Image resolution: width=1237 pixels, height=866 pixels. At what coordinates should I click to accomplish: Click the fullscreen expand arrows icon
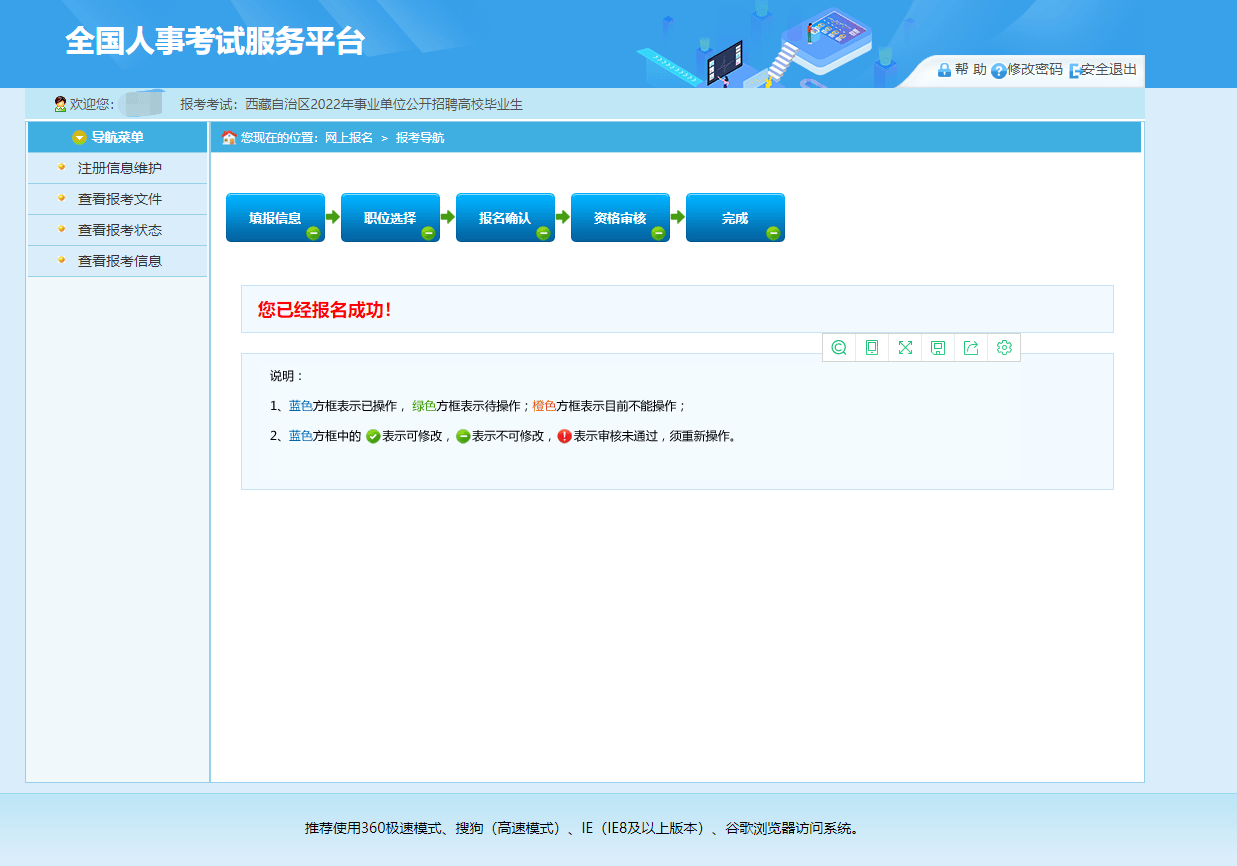[x=905, y=348]
